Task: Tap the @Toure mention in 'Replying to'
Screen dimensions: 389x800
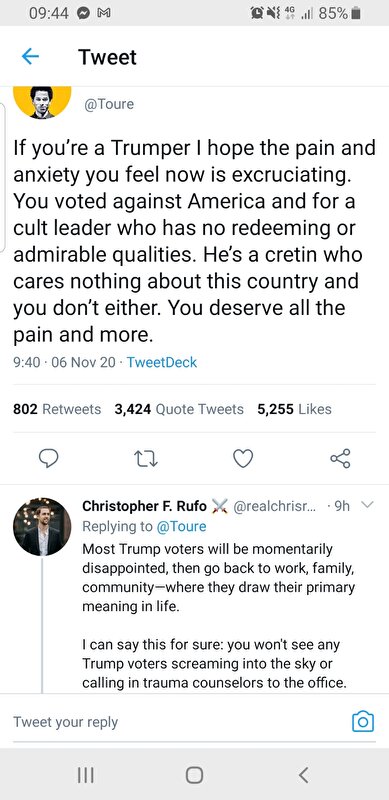Action: (x=181, y=526)
